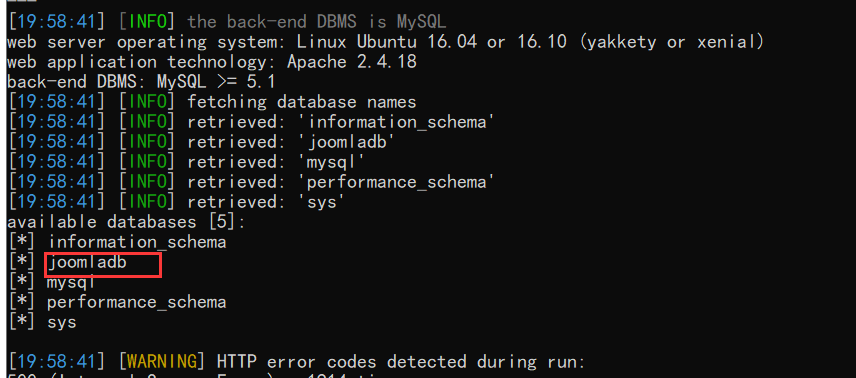The width and height of the screenshot is (856, 378).
Task: Click 'sys' in available databases list
Action: (x=62, y=322)
